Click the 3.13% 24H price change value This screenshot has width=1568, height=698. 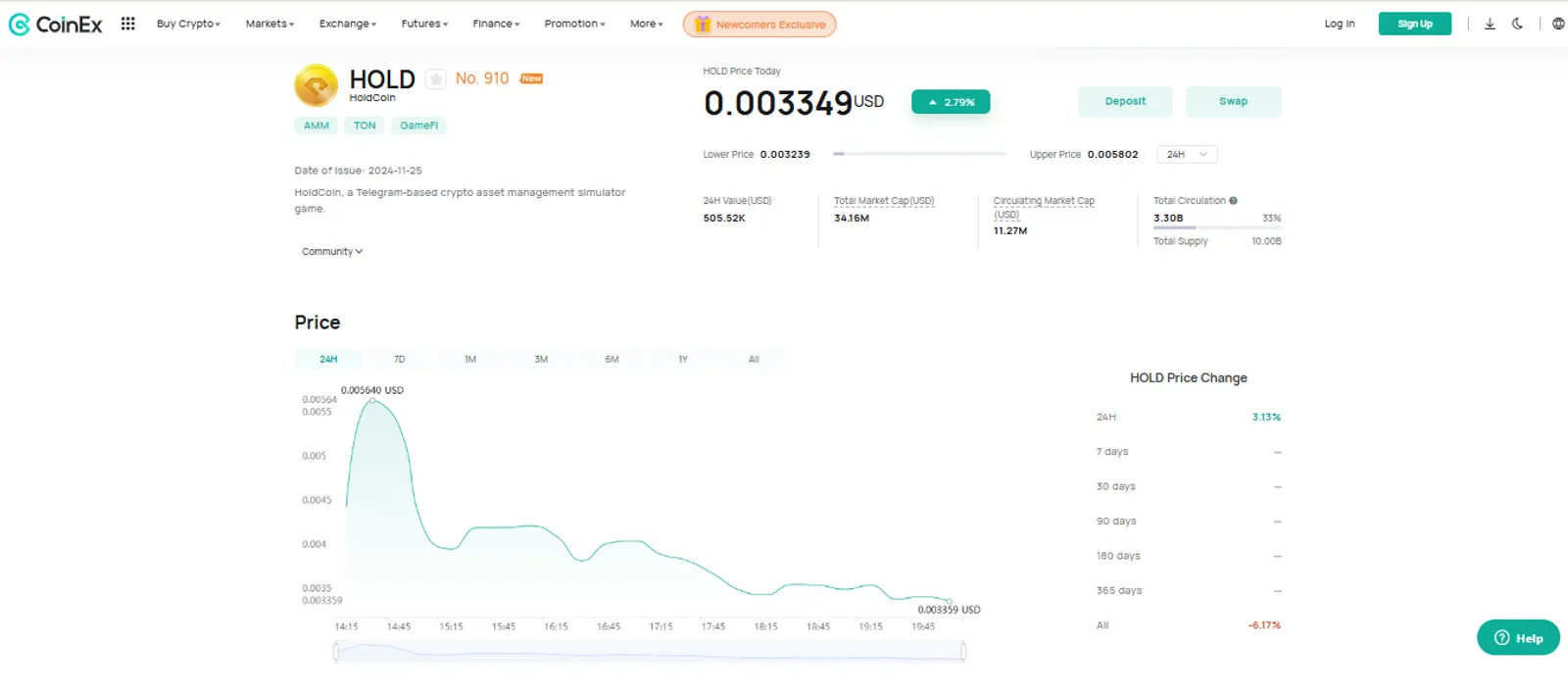coord(1266,418)
